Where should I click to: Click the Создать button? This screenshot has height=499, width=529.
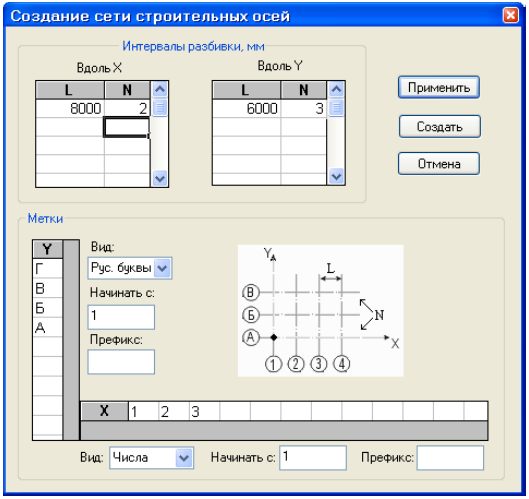tap(439, 127)
